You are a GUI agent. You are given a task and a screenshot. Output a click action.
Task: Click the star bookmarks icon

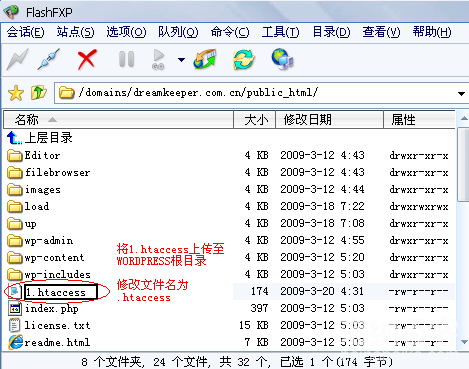[16, 93]
